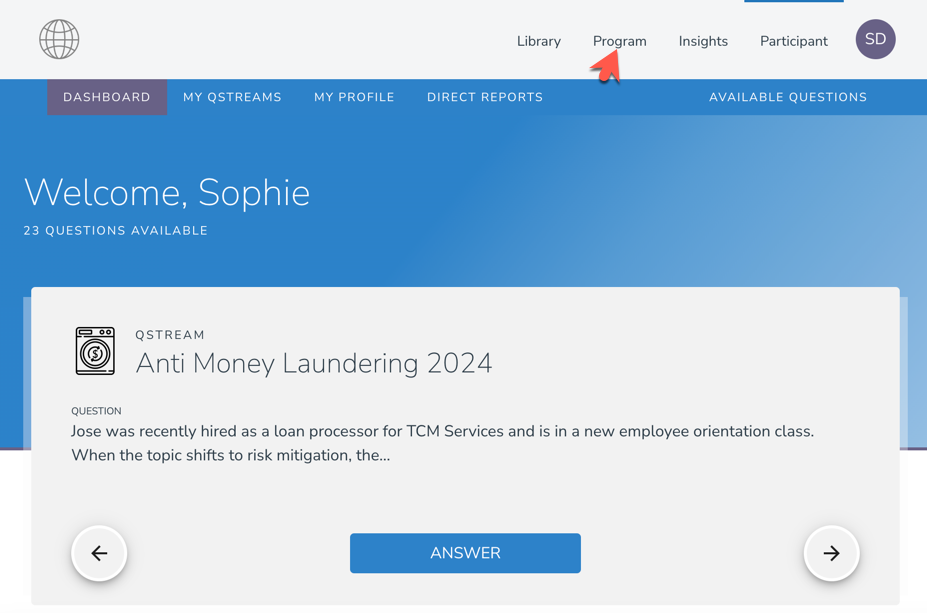Select the Dashboard tab
This screenshot has height=613, width=927.
(107, 97)
